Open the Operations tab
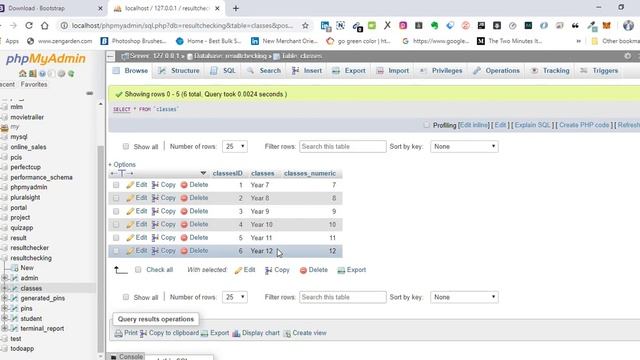Image resolution: width=640 pixels, height=360 pixels. [496, 71]
